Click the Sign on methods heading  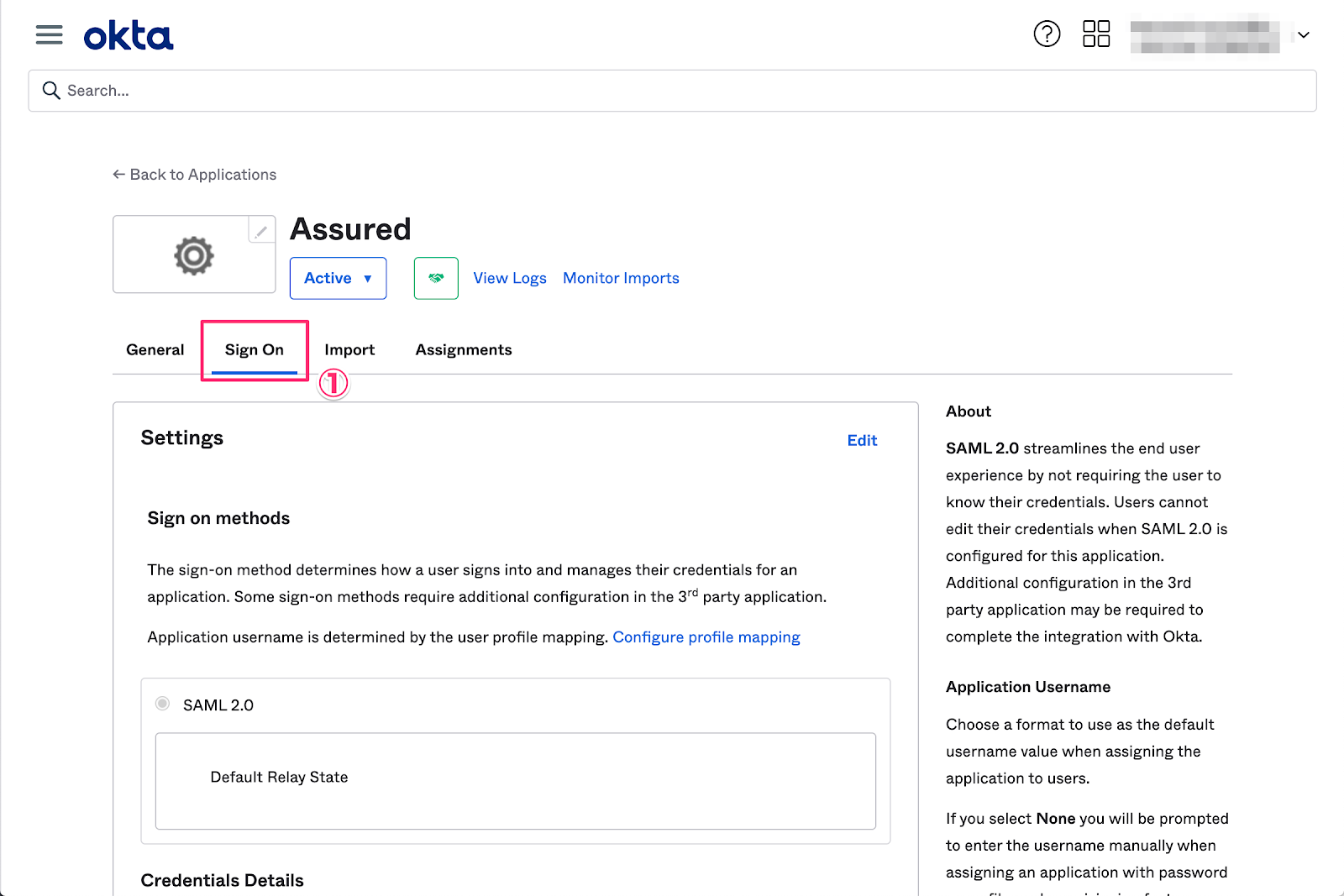[x=218, y=518]
